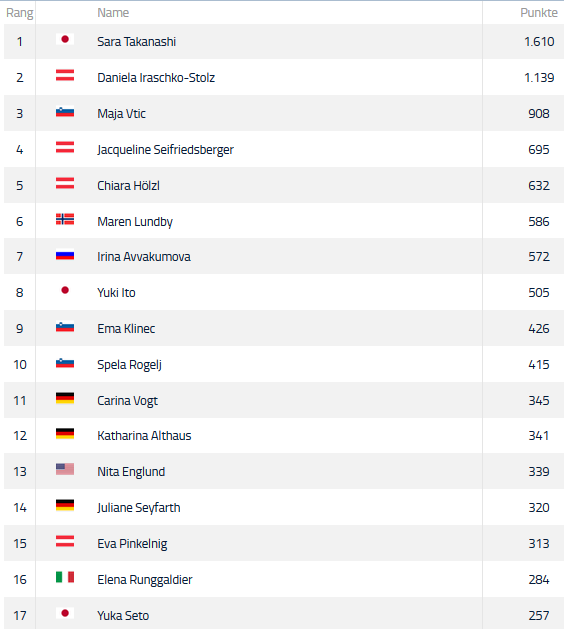The width and height of the screenshot is (564, 629).
Task: Select the Rang column header
Action: [x=20, y=13]
